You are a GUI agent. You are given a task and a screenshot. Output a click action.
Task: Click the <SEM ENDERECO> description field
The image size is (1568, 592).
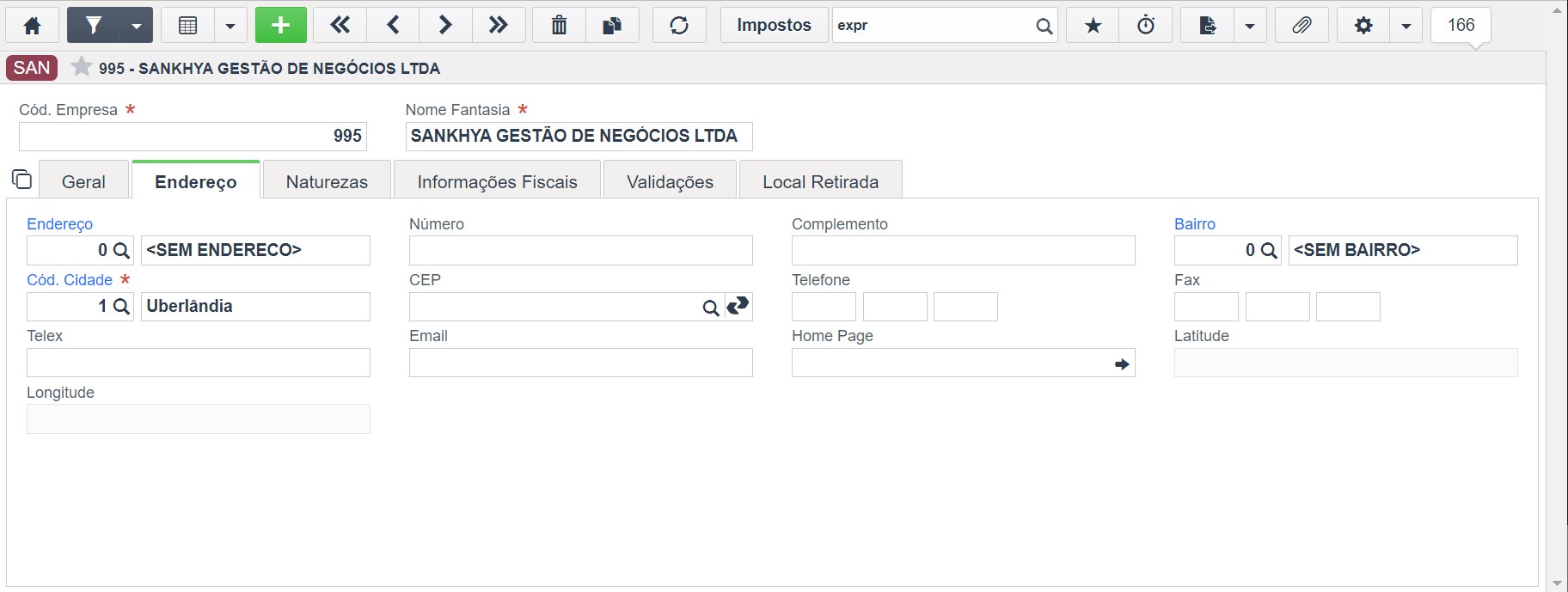point(255,250)
